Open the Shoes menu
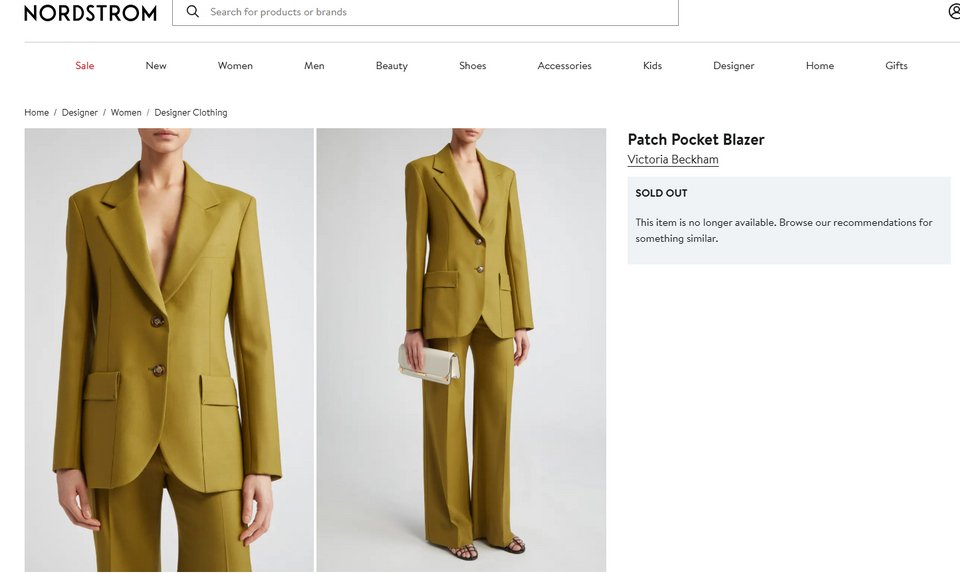The image size is (960, 574). pos(473,66)
